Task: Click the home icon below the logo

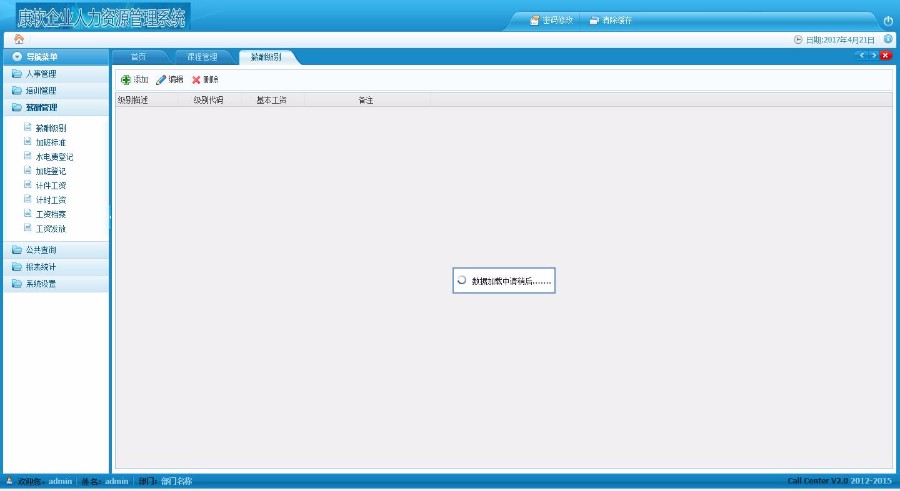Action: pos(19,39)
